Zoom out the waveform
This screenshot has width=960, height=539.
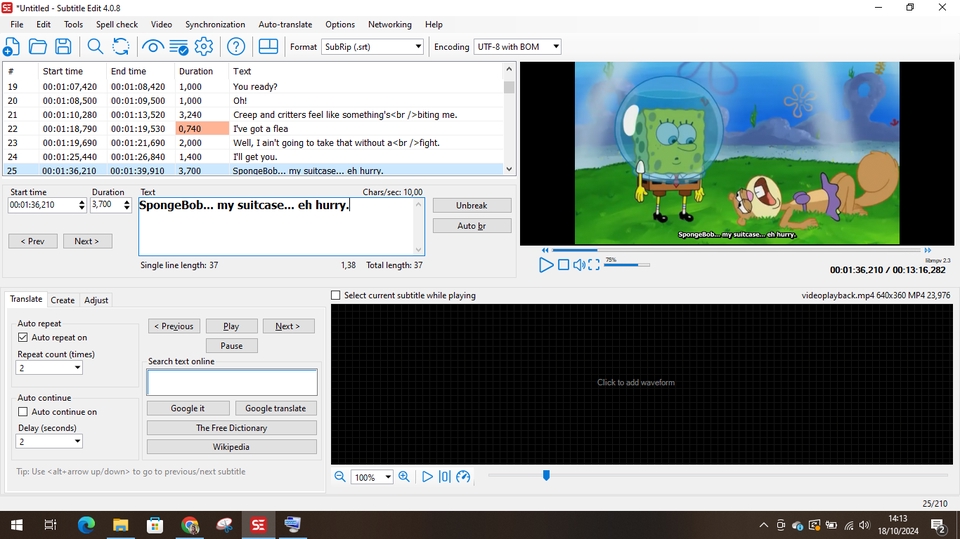click(340, 477)
